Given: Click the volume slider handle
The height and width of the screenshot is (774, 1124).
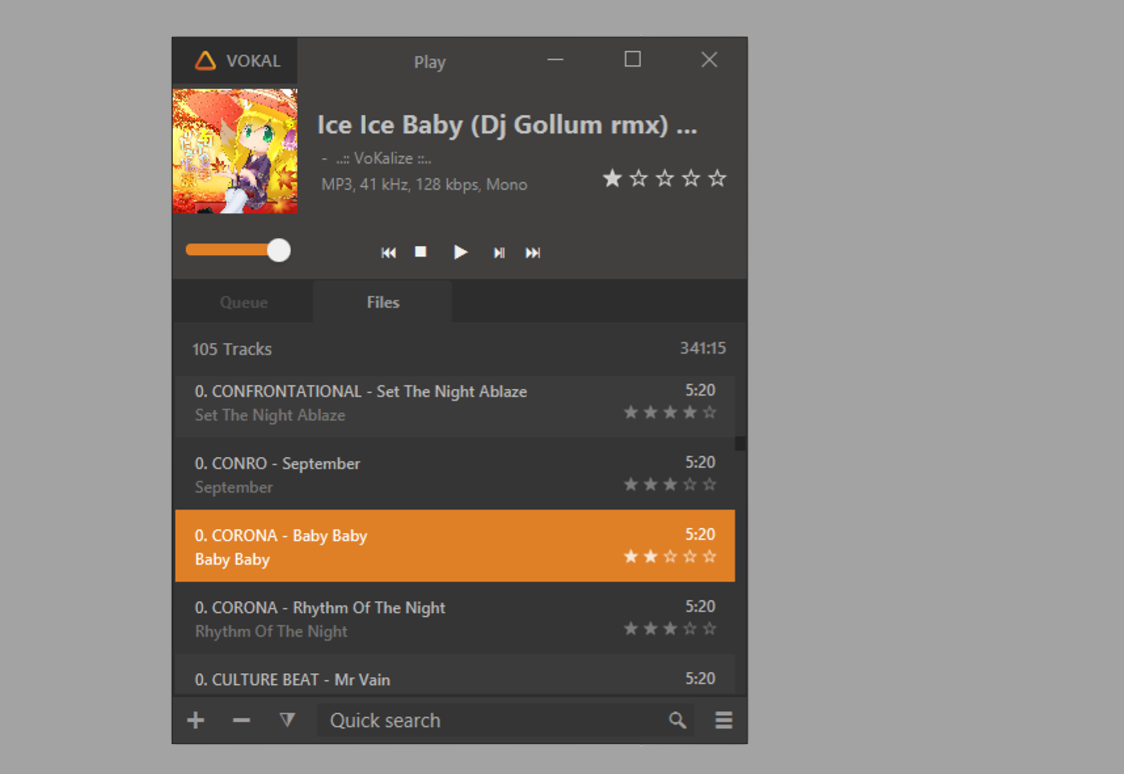Looking at the screenshot, I should pos(279,250).
